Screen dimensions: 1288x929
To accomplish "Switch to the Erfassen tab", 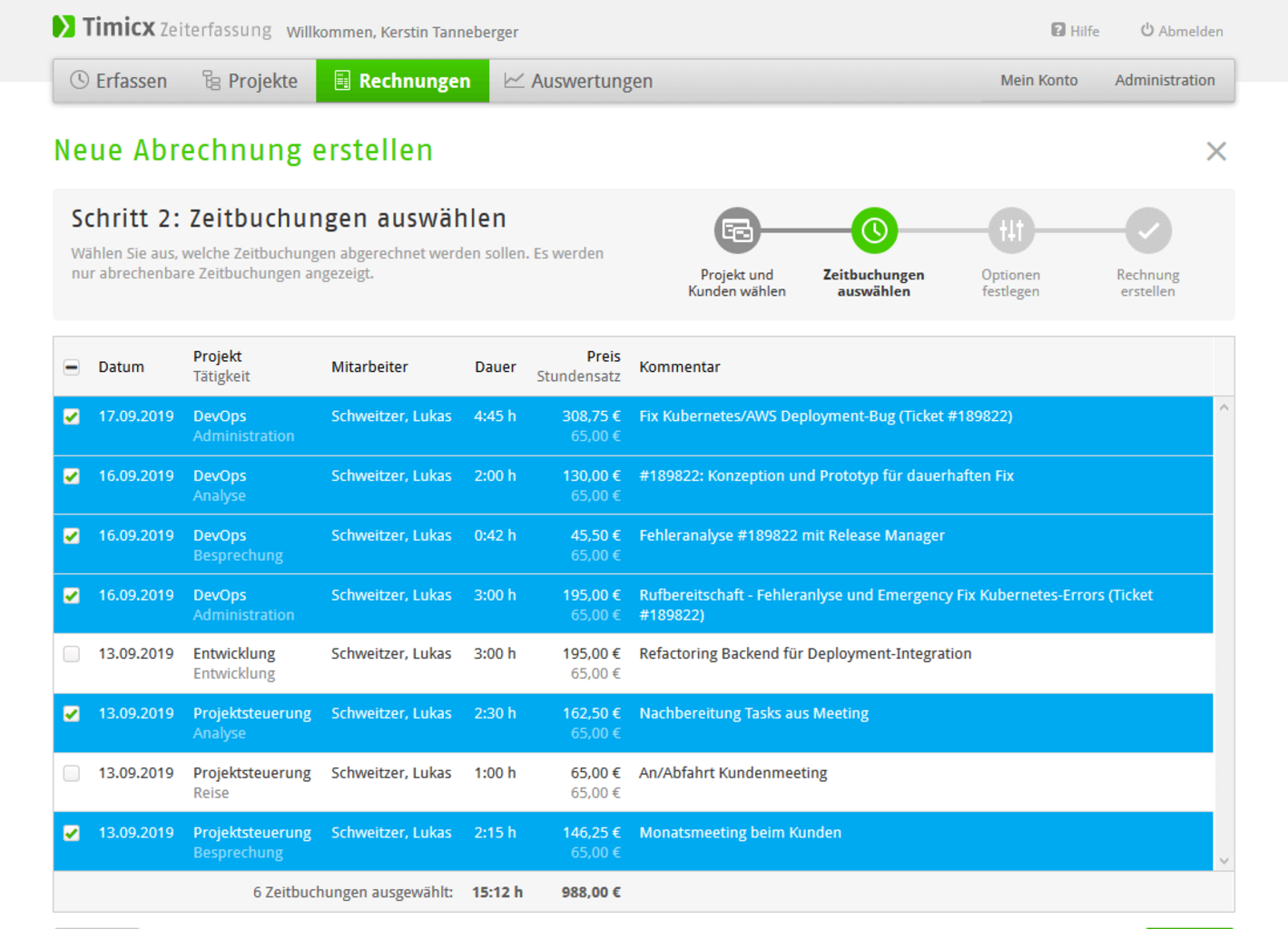I will 119,81.
